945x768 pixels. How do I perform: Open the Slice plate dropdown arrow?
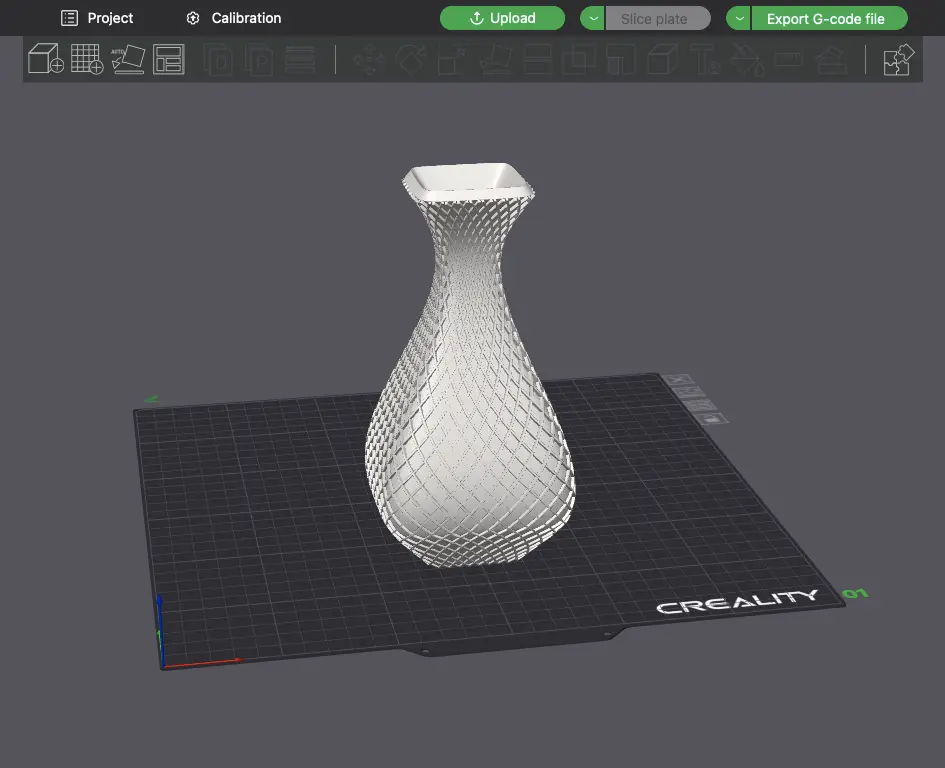tap(592, 18)
